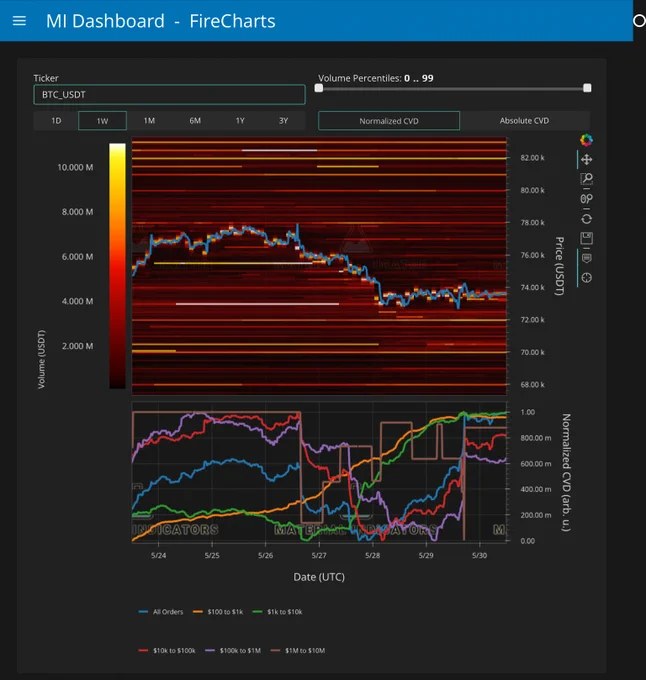The width and height of the screenshot is (646, 680).
Task: Toggle $1M to $10M legend series
Action: coord(298,651)
